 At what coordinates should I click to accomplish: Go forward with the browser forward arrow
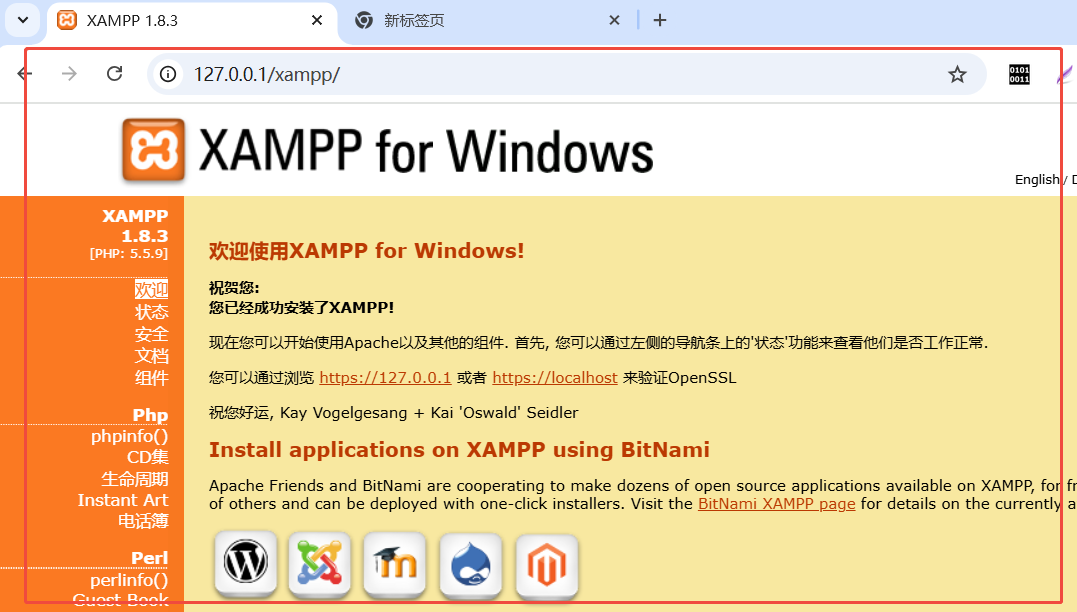(69, 74)
